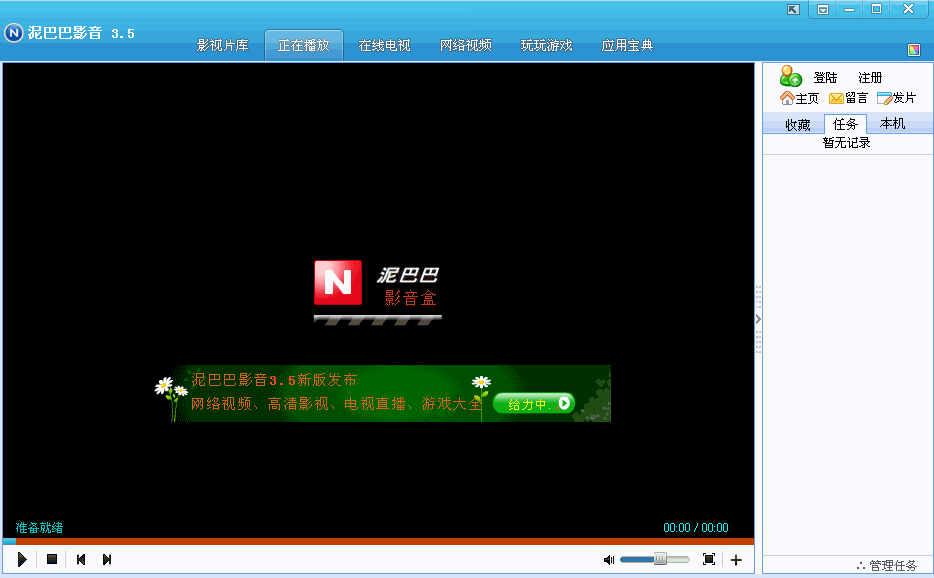Viewport: 934px width, 578px height.
Task: Click the 暂无记录 text
Action: click(x=846, y=143)
